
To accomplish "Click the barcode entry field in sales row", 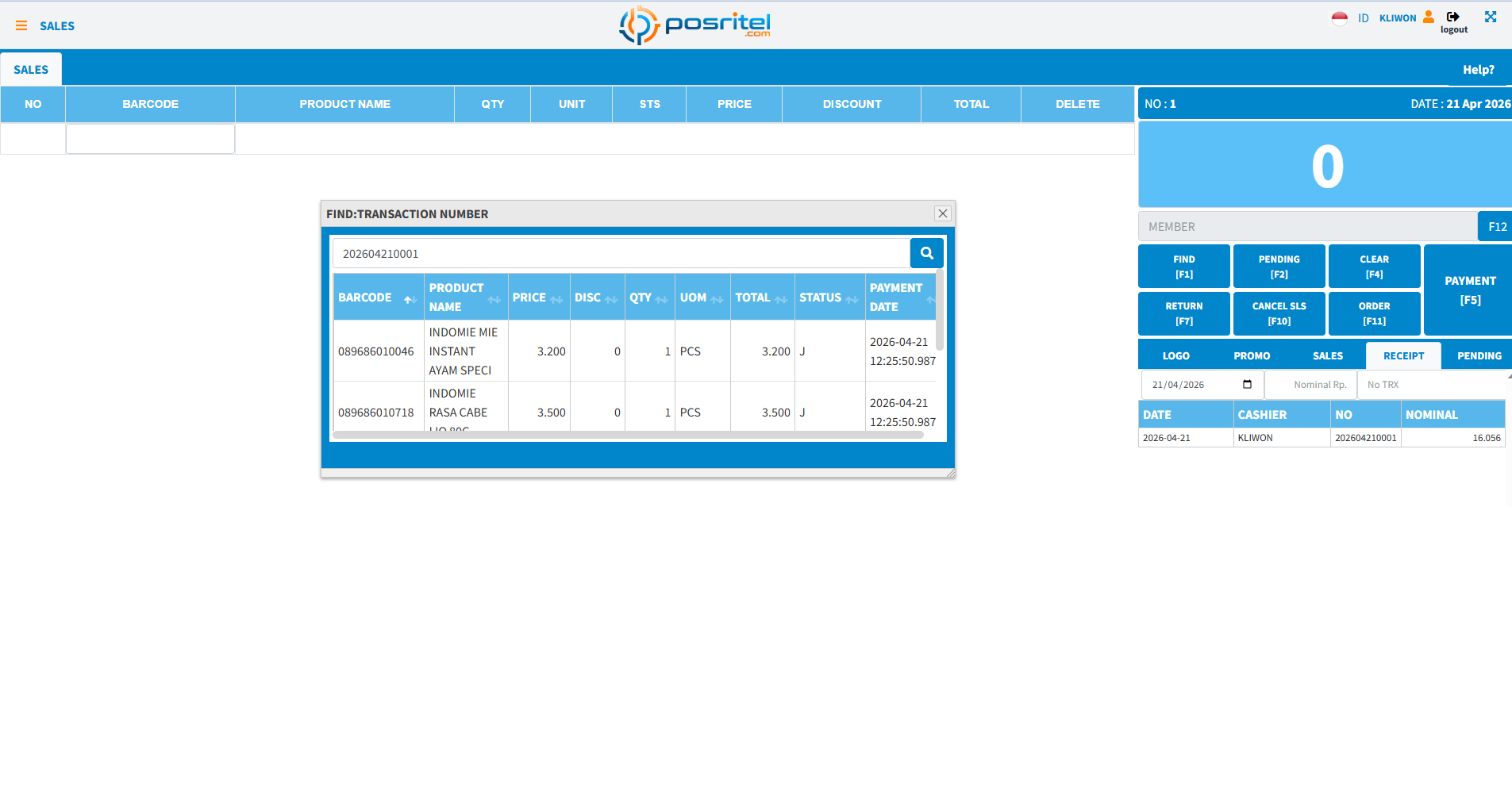I will (150, 139).
